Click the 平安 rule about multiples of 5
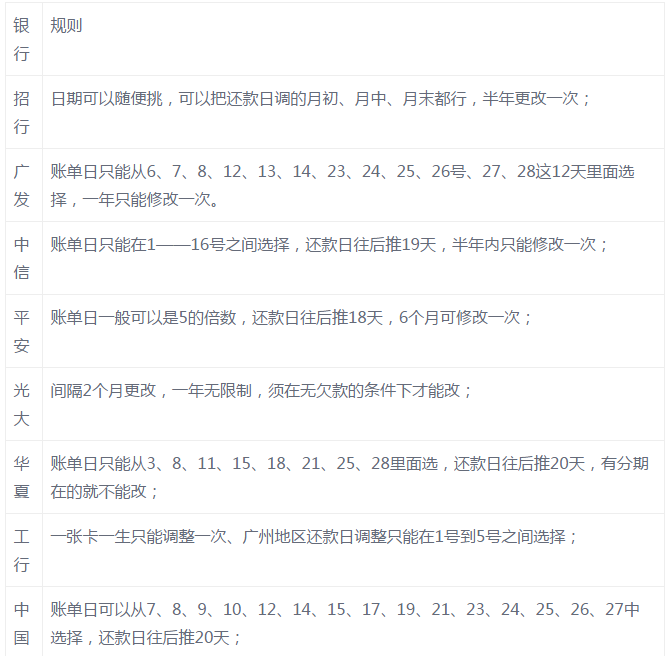Screen dimensions: 666x656 coord(353,331)
